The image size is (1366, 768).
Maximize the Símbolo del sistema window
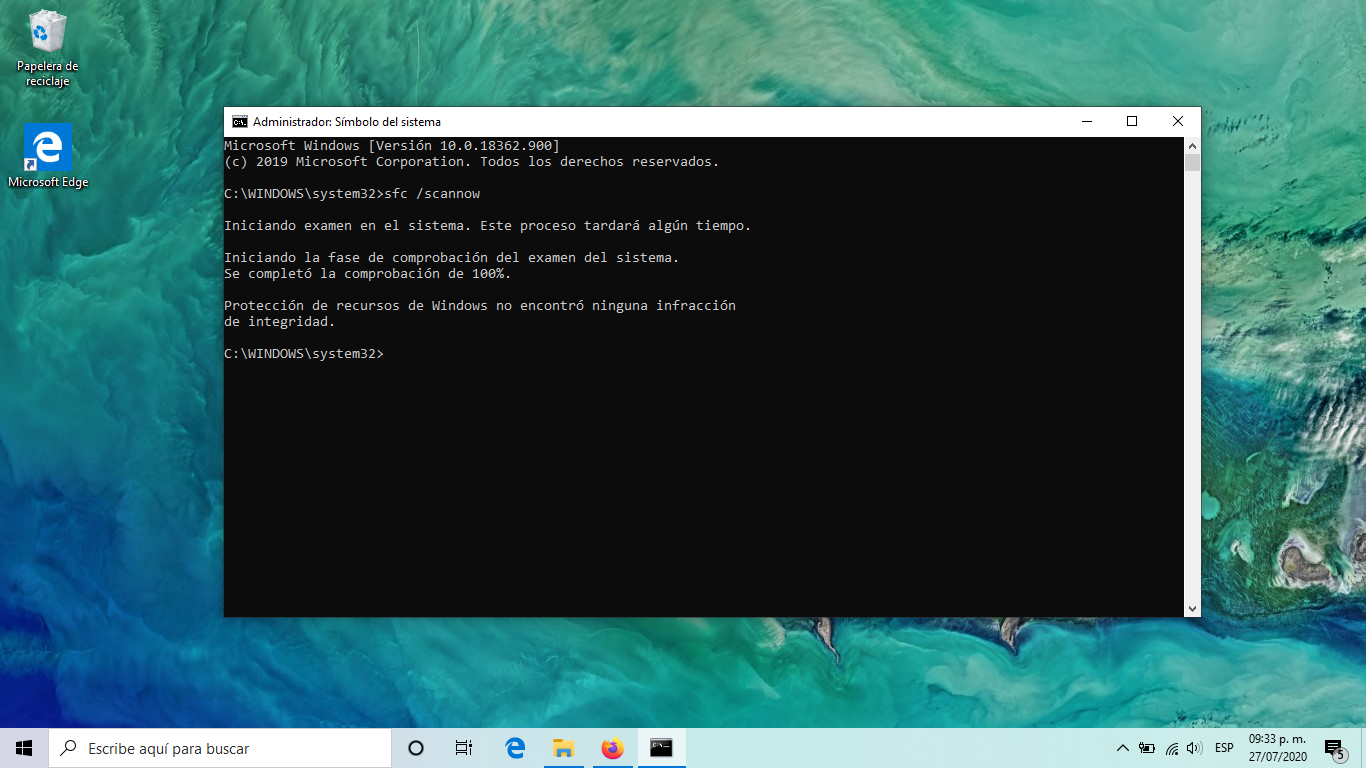1132,122
